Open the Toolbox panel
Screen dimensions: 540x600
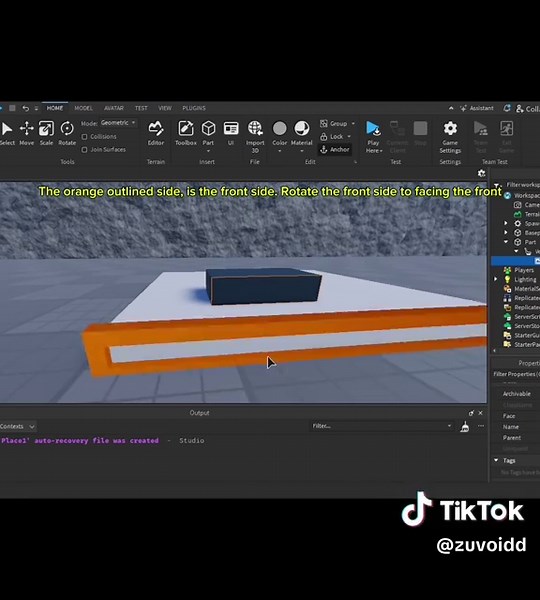[x=186, y=132]
